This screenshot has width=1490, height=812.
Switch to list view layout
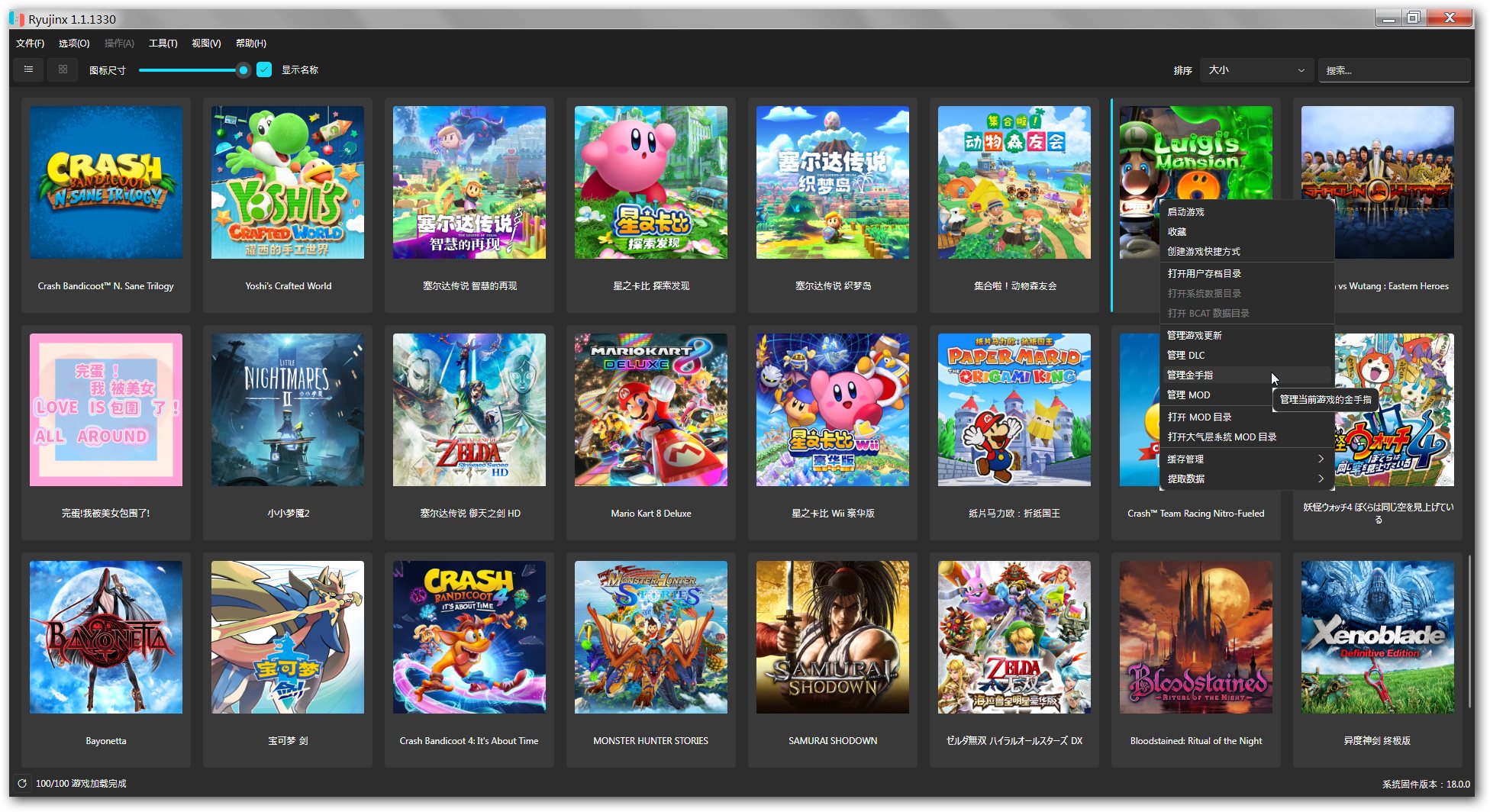[29, 69]
